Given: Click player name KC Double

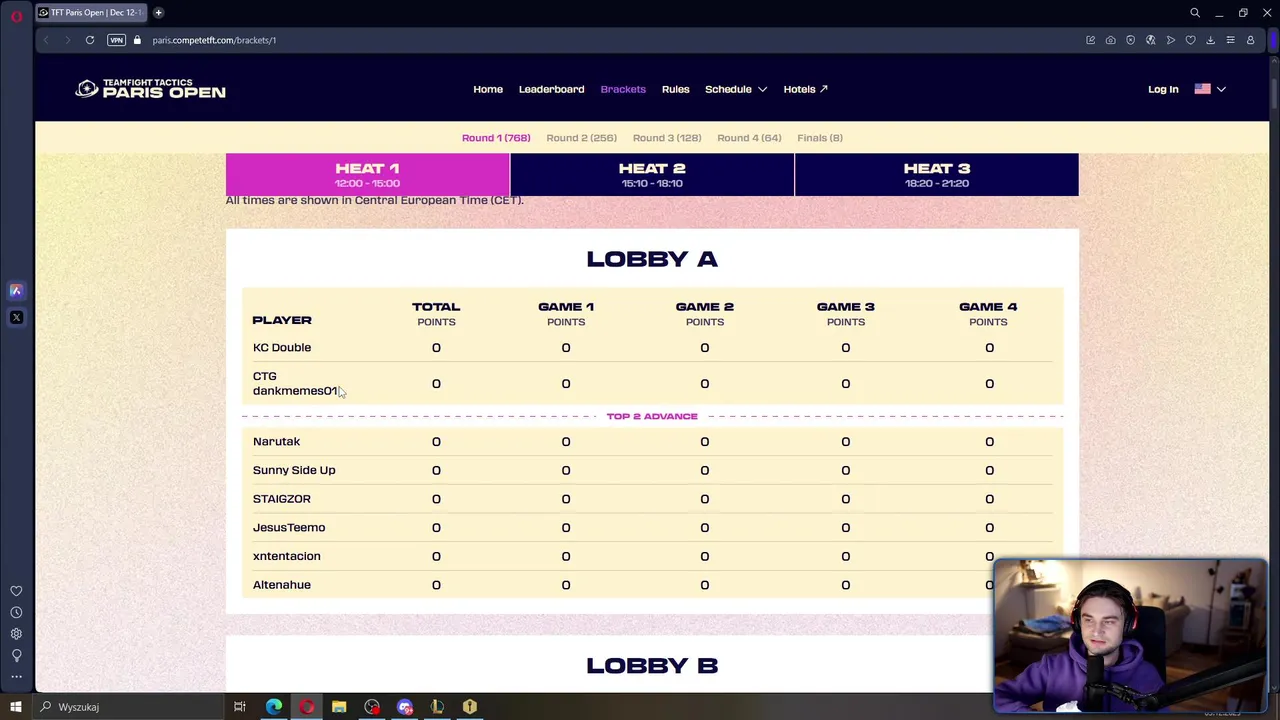Looking at the screenshot, I should tap(282, 348).
